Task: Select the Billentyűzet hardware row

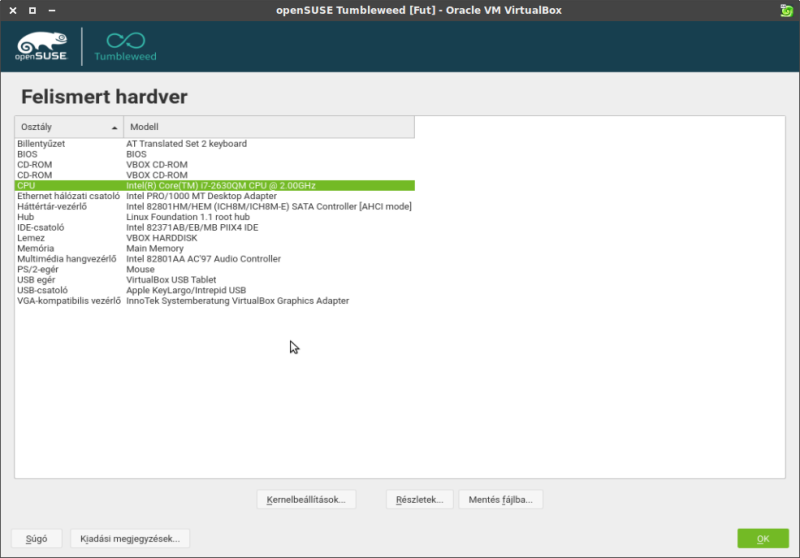Action: [x=215, y=144]
